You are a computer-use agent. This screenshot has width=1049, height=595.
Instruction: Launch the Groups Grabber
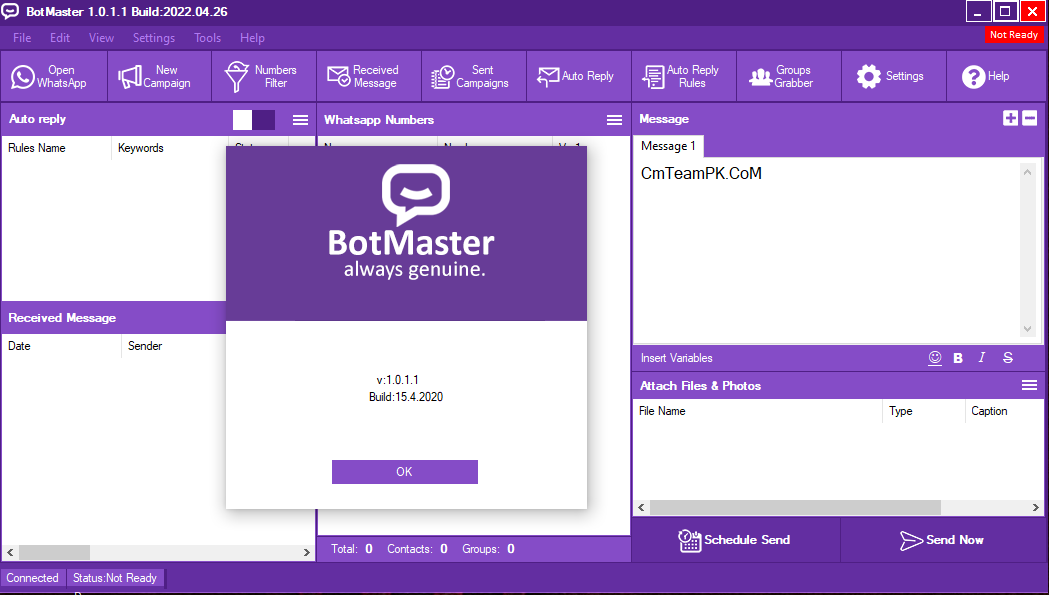(789, 76)
